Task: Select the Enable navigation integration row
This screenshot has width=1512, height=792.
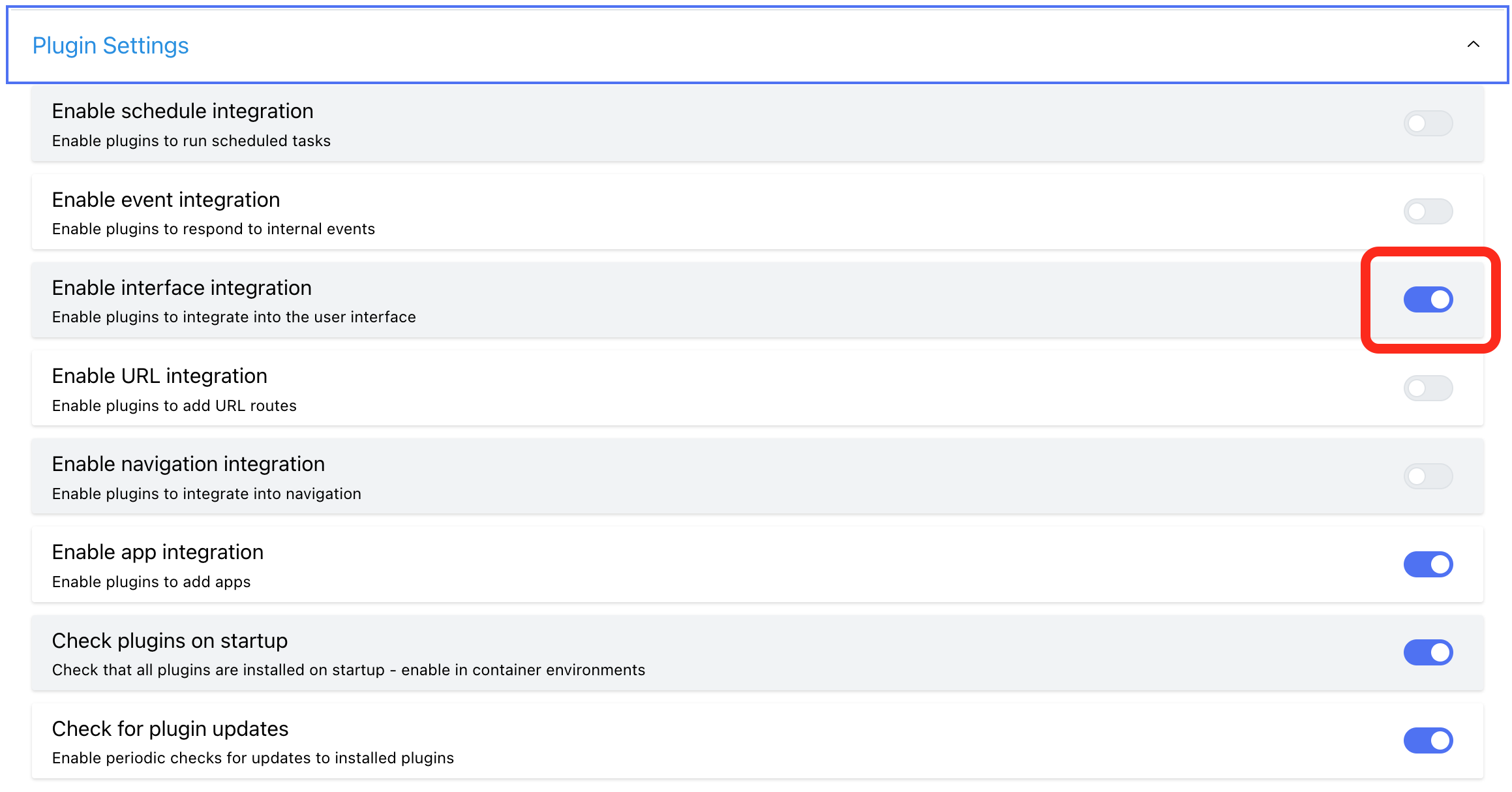Action: click(x=188, y=464)
